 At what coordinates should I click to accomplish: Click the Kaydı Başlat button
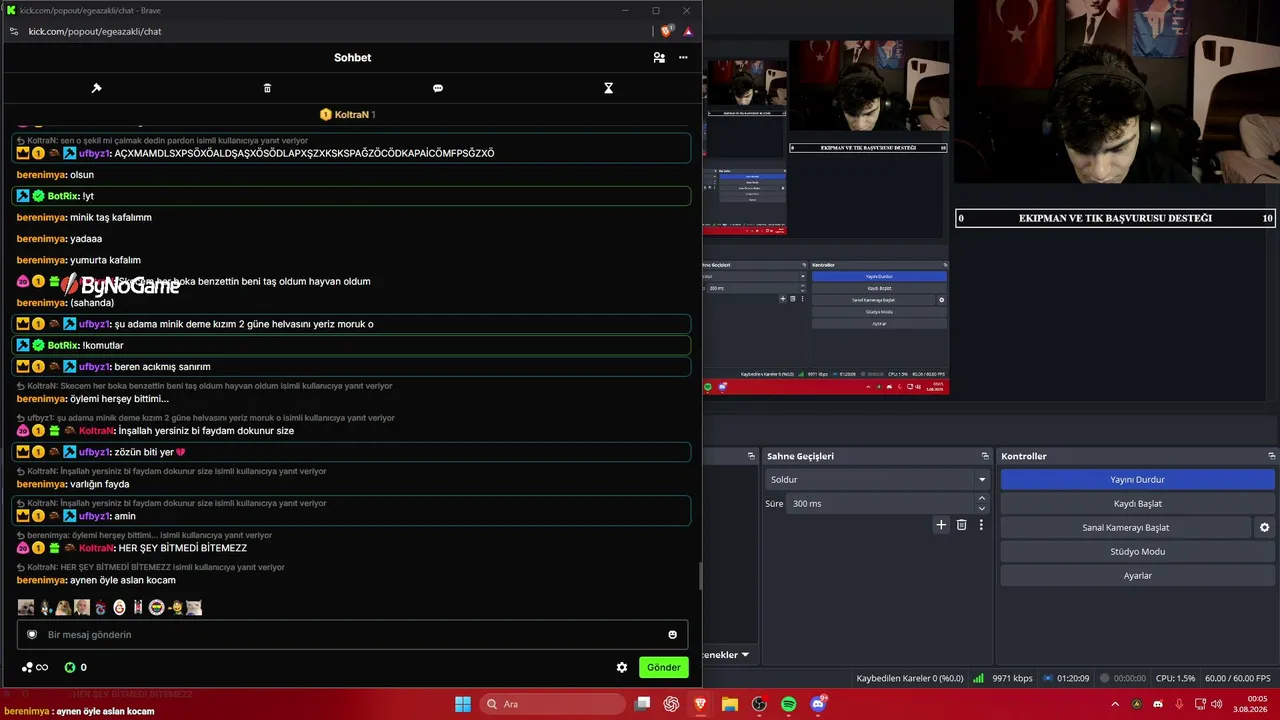tap(1137, 504)
